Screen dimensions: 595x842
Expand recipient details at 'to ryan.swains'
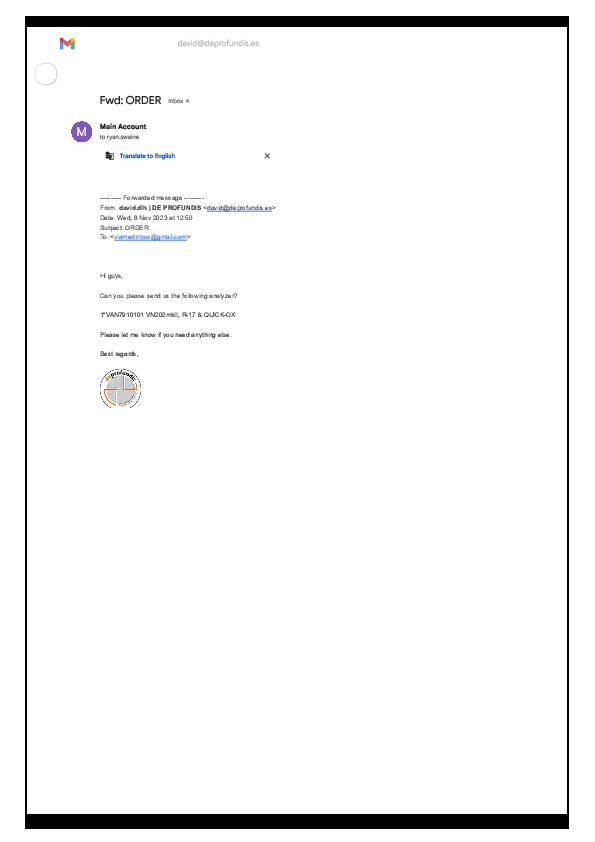119,137
